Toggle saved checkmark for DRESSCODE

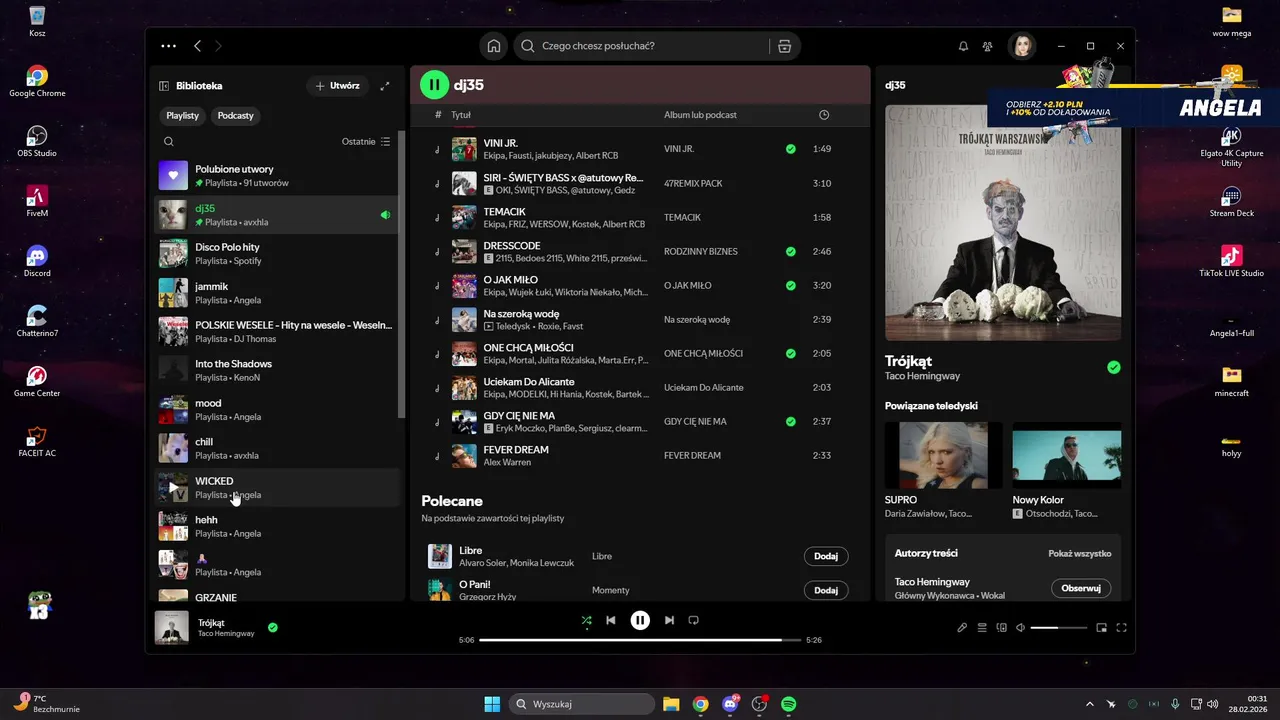pos(791,251)
